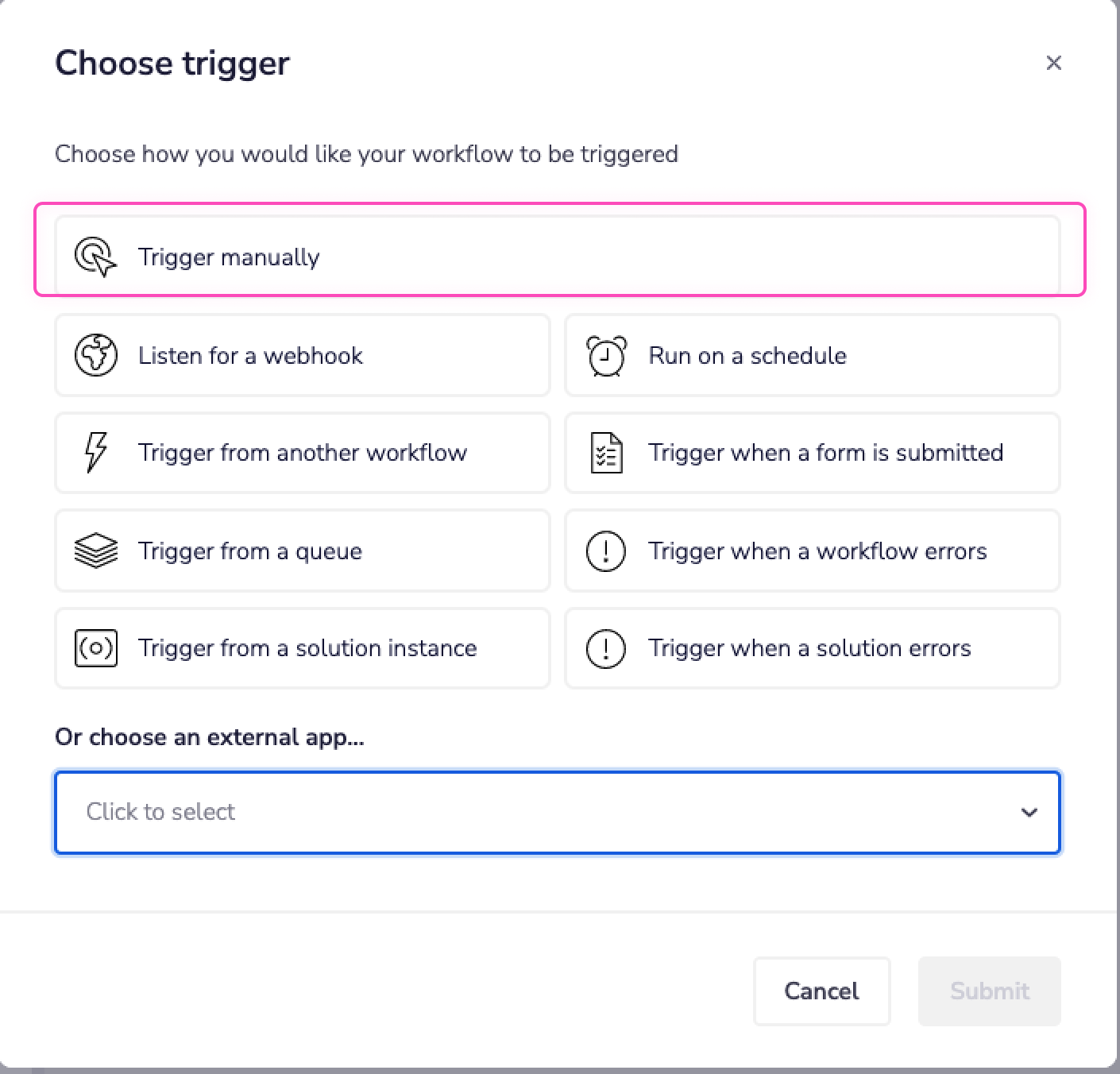
Task: Click the workflow errors exclamation icon
Action: (605, 551)
